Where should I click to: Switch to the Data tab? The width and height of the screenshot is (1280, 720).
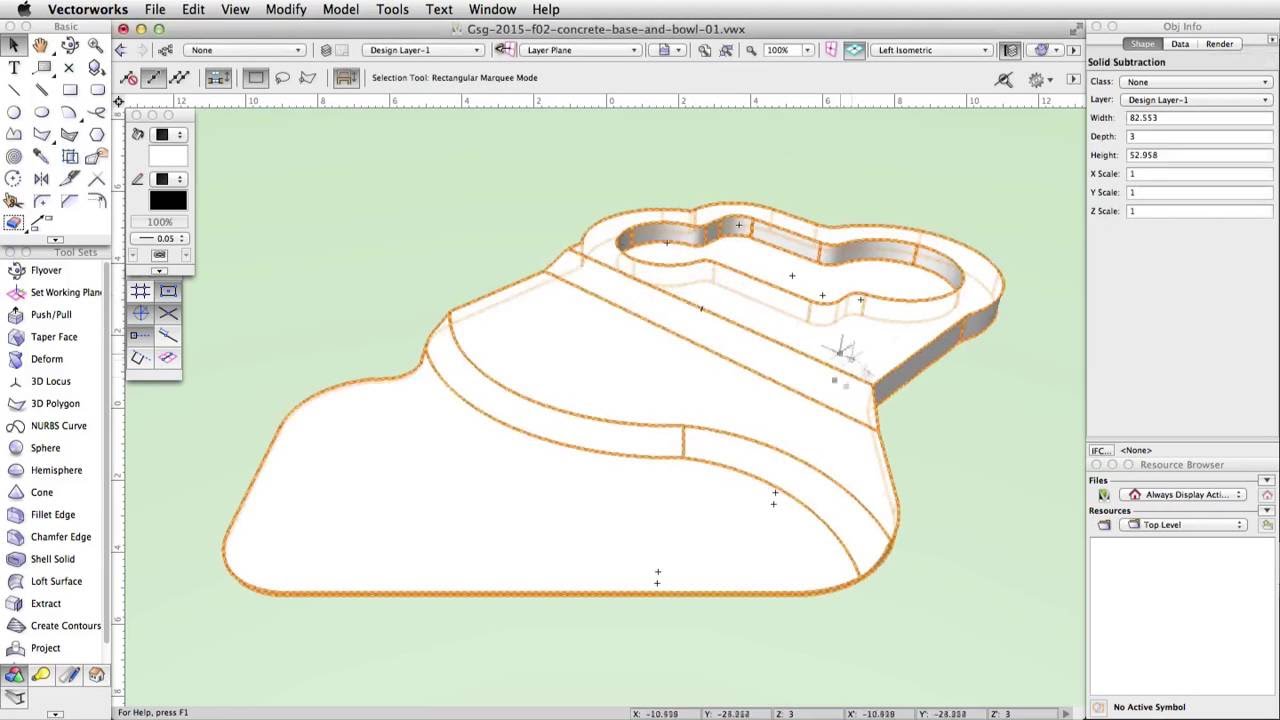1180,44
